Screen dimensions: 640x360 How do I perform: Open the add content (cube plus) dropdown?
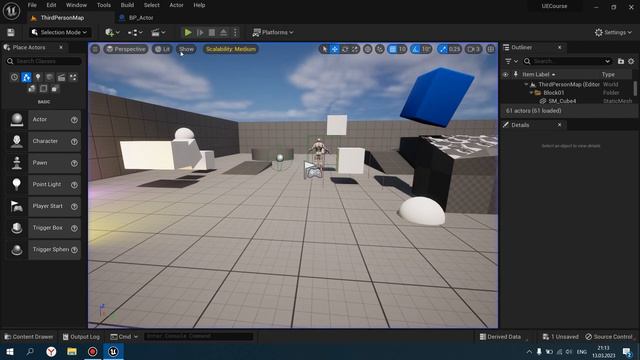tap(112, 32)
